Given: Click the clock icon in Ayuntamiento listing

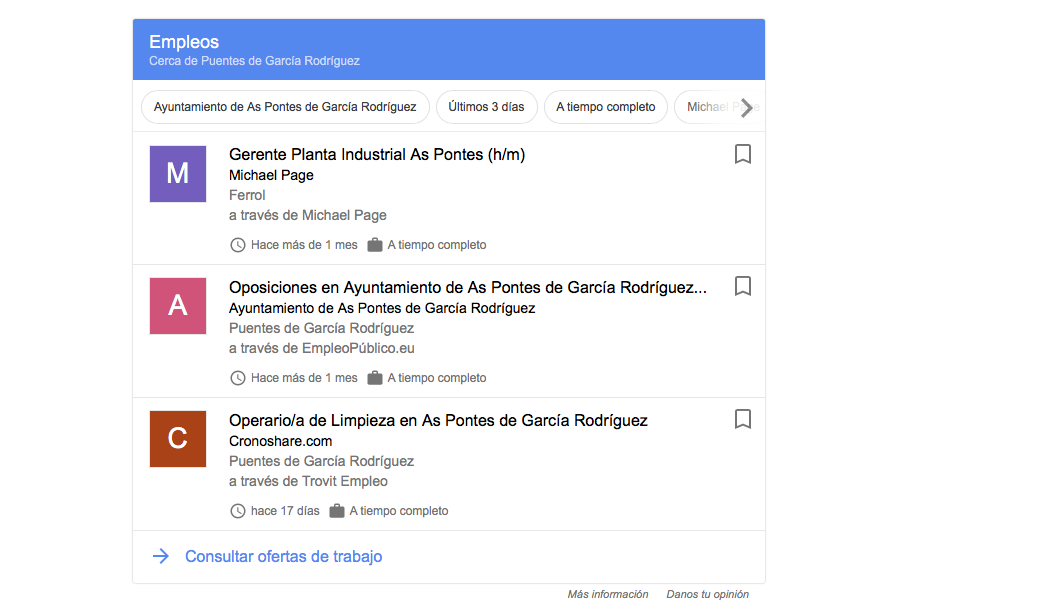Looking at the screenshot, I should [238, 378].
